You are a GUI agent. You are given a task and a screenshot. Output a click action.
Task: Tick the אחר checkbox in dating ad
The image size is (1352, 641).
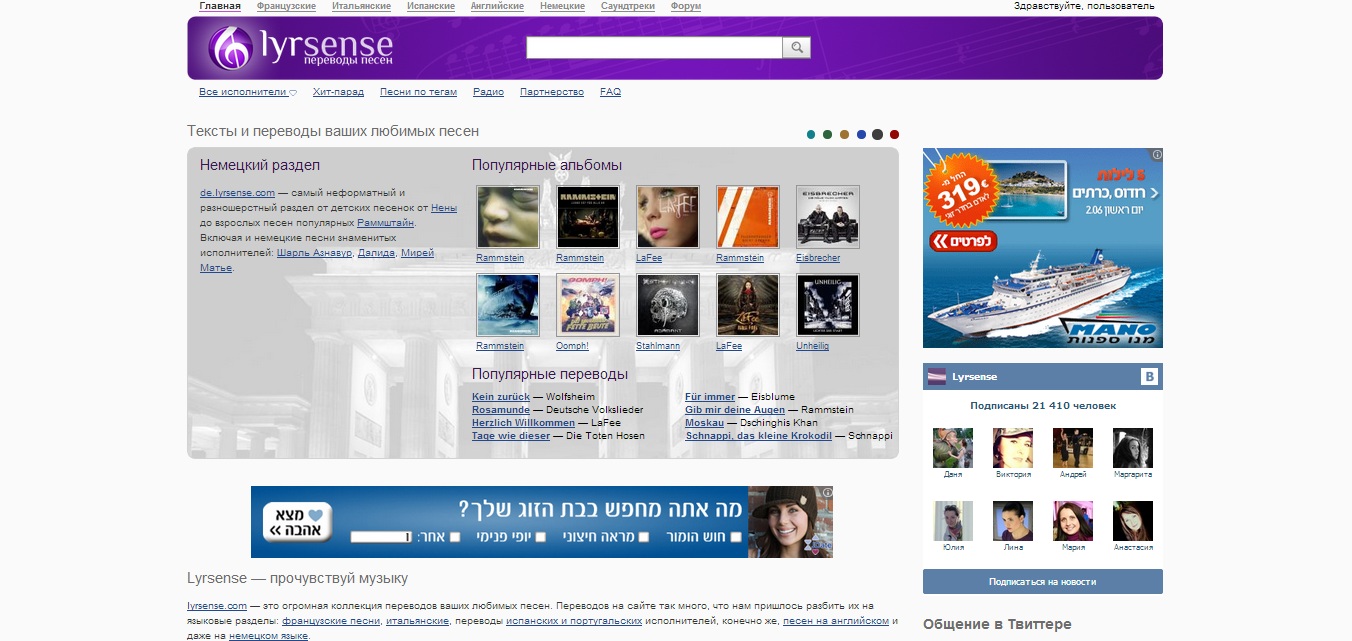coord(455,537)
